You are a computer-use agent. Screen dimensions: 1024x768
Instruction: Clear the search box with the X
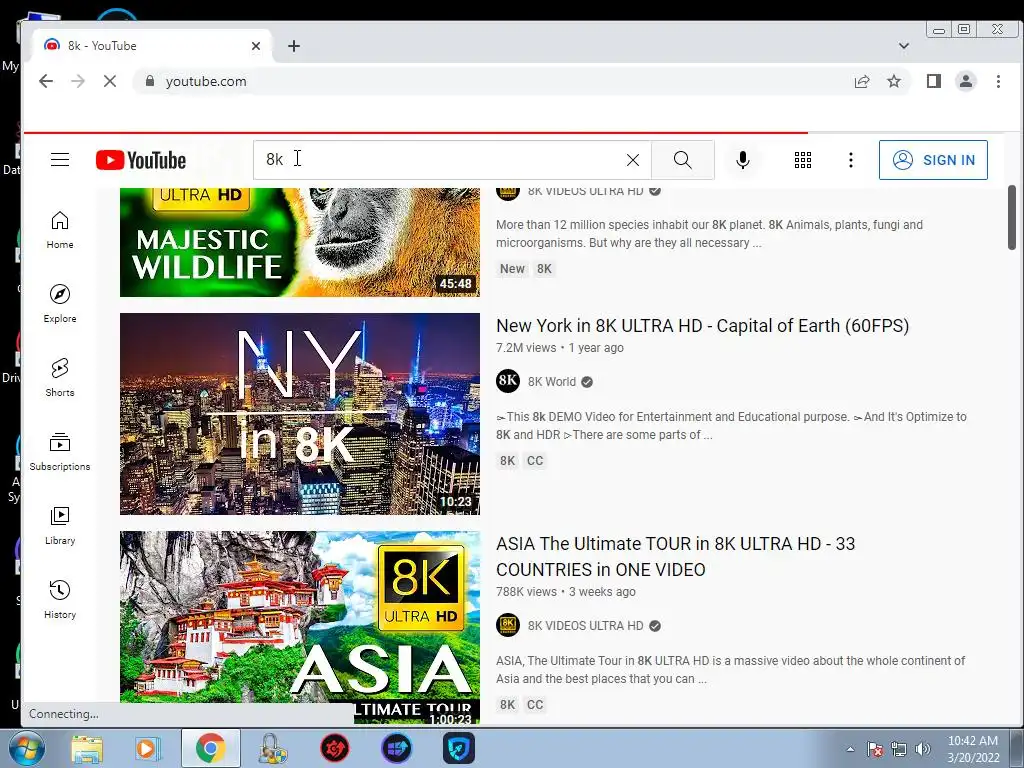[x=632, y=160]
